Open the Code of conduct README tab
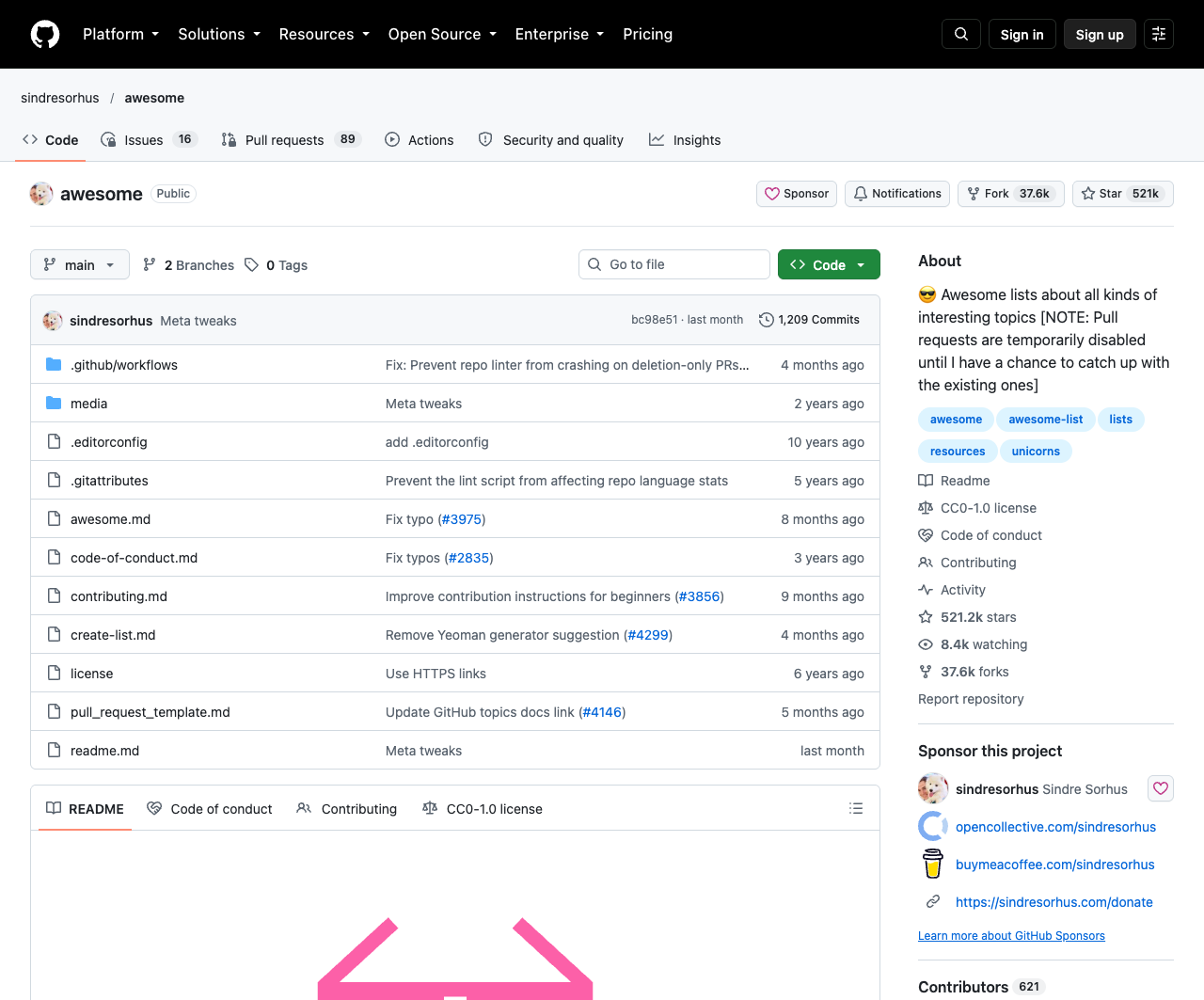 [x=210, y=809]
